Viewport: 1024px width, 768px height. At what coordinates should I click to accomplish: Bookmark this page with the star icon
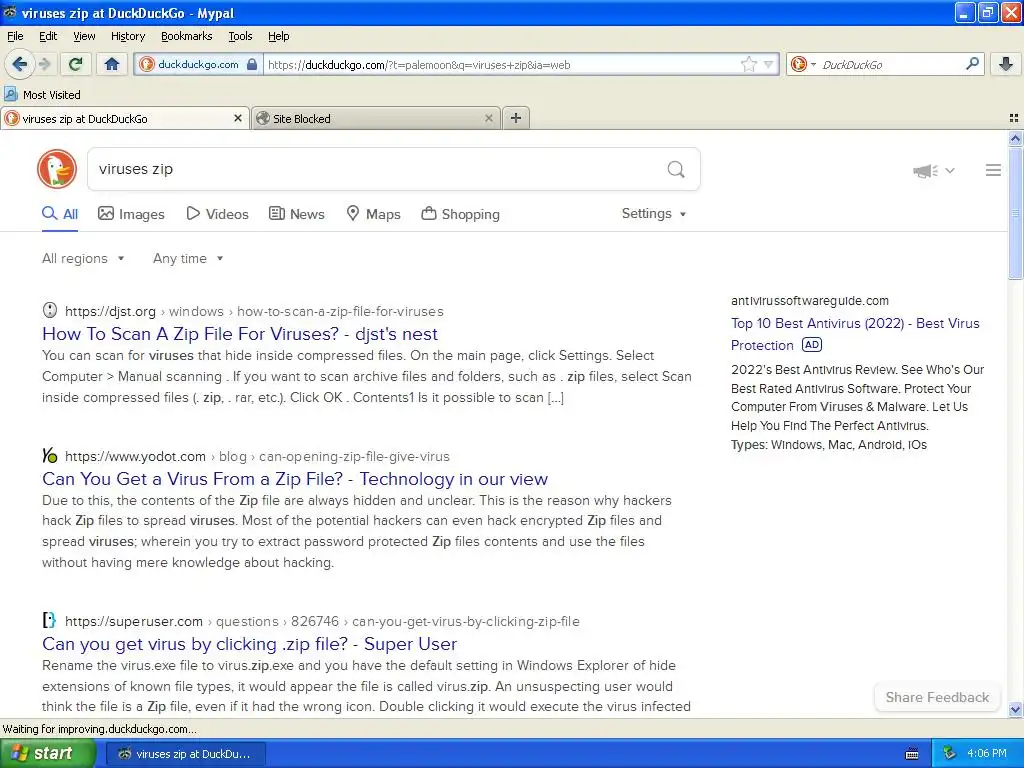pyautogui.click(x=748, y=65)
